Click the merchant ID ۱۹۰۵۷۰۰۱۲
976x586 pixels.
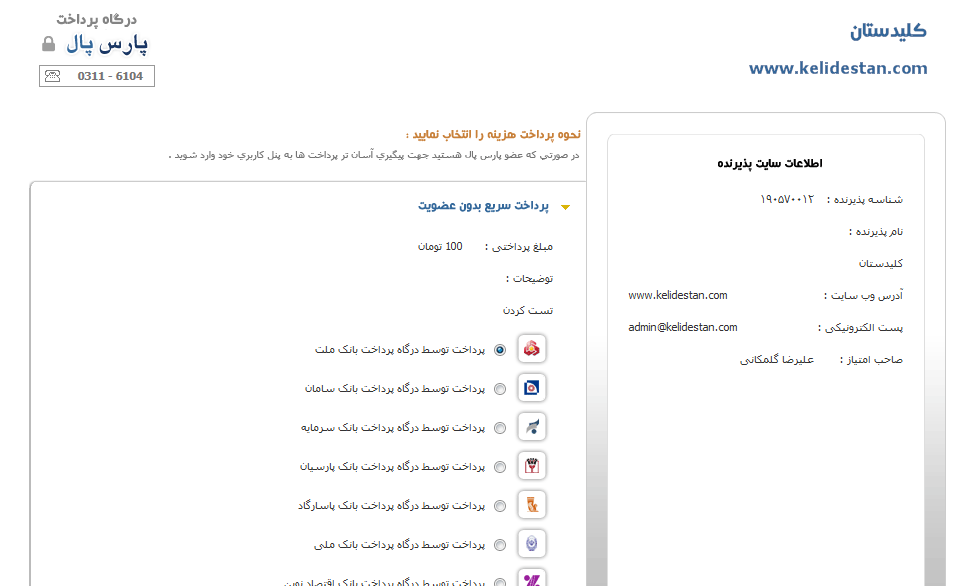point(787,199)
